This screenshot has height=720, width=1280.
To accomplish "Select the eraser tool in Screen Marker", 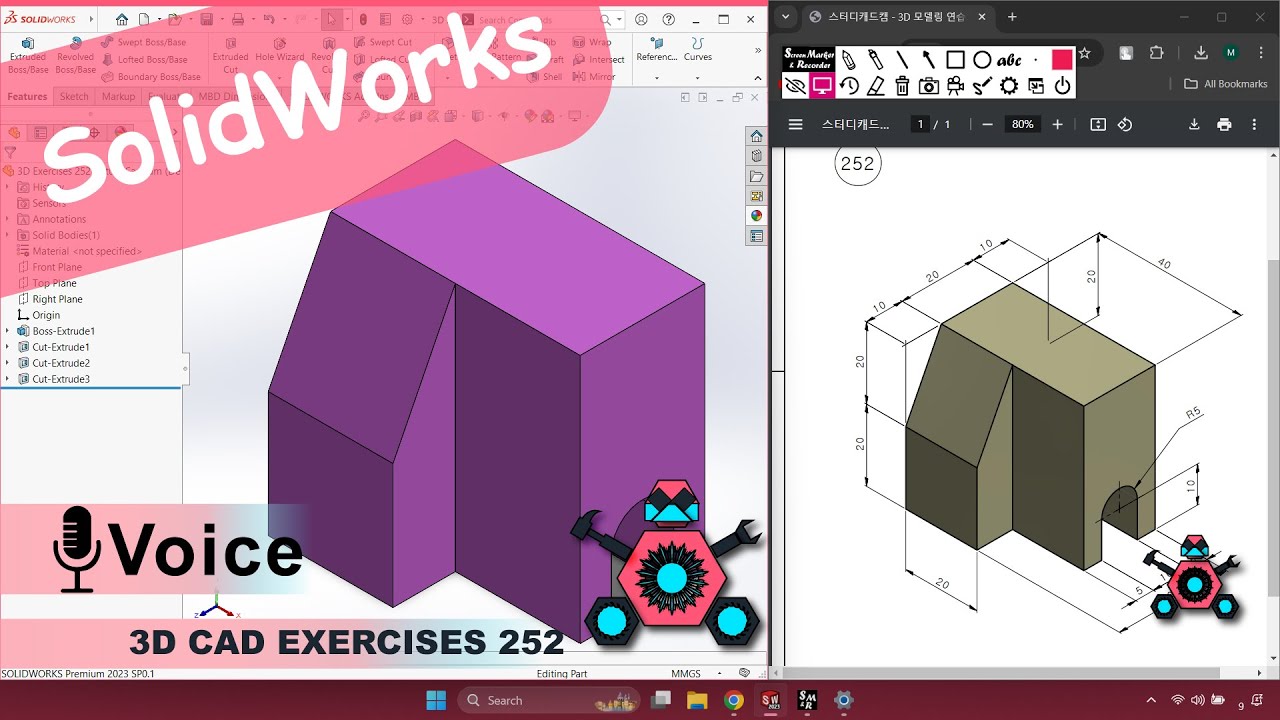I will click(875, 86).
